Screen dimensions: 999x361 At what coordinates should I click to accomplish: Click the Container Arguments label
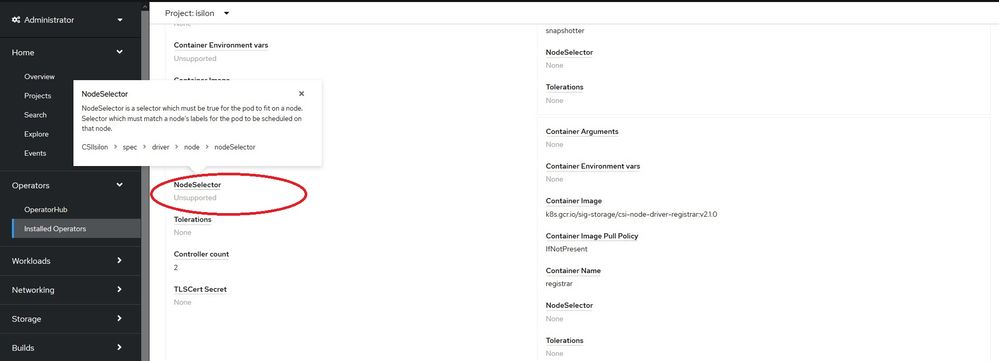coord(582,131)
